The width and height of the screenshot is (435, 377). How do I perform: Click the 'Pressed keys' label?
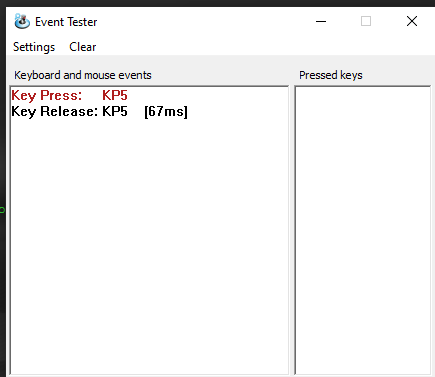coord(331,75)
